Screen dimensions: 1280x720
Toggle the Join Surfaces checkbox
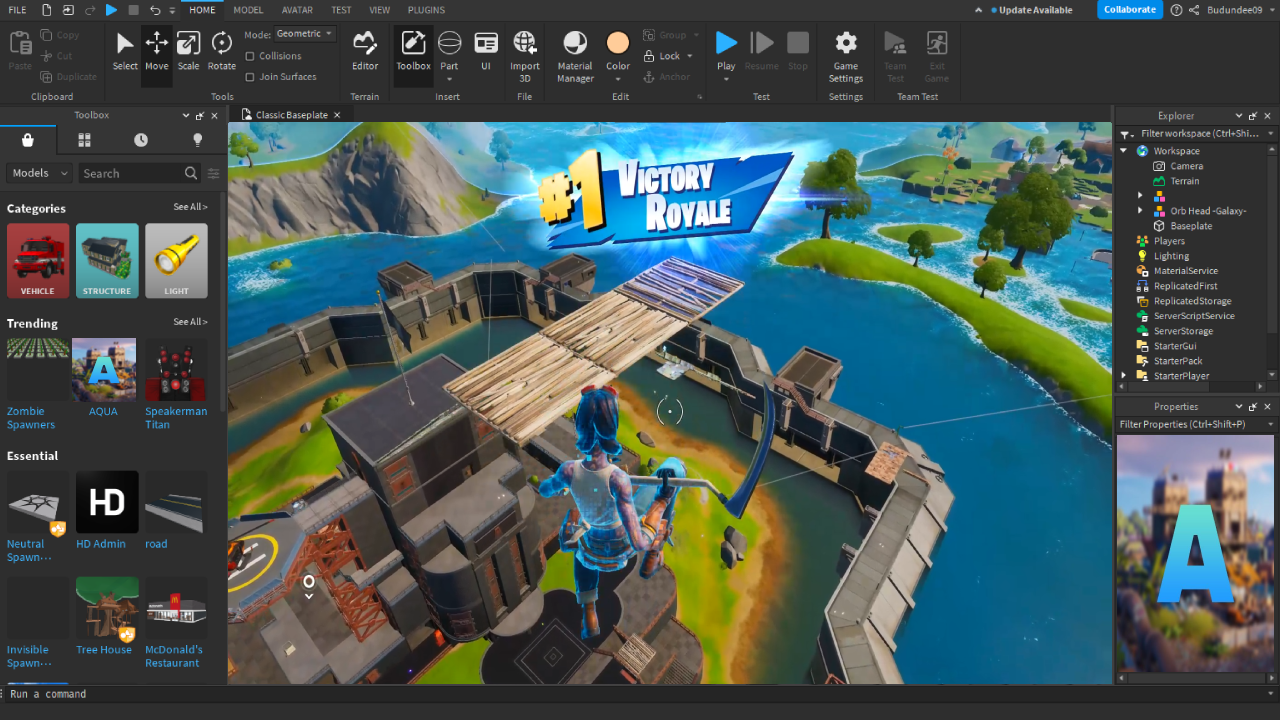click(250, 77)
